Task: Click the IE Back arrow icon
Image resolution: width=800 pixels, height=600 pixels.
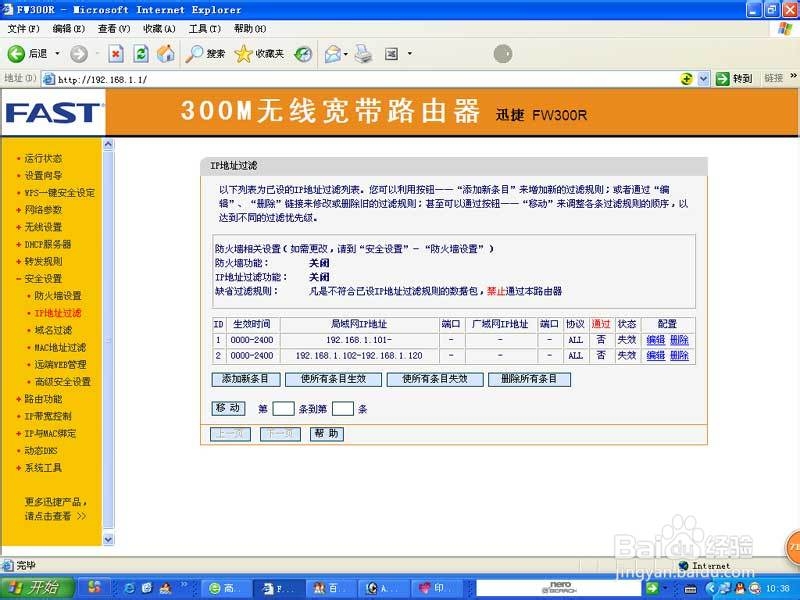Action: point(16,54)
